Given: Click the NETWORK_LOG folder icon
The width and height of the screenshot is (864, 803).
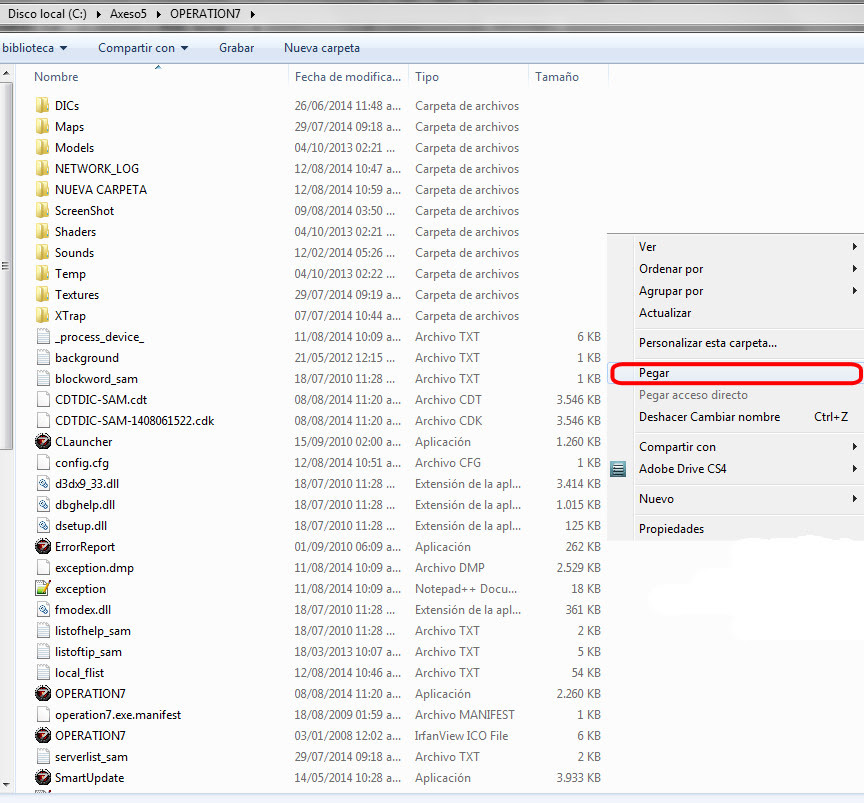Looking at the screenshot, I should coord(42,168).
